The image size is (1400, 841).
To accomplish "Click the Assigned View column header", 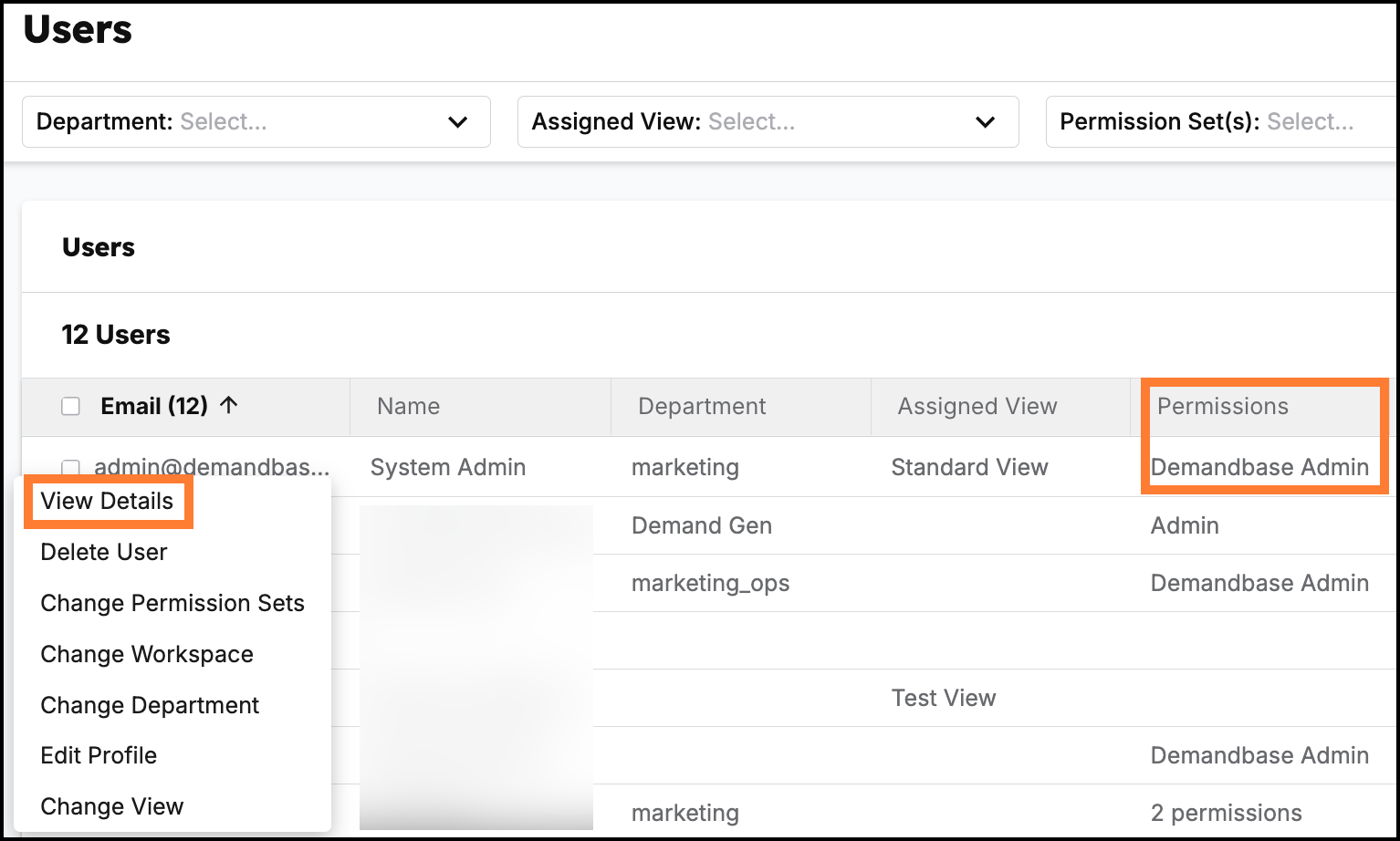I will [x=977, y=406].
